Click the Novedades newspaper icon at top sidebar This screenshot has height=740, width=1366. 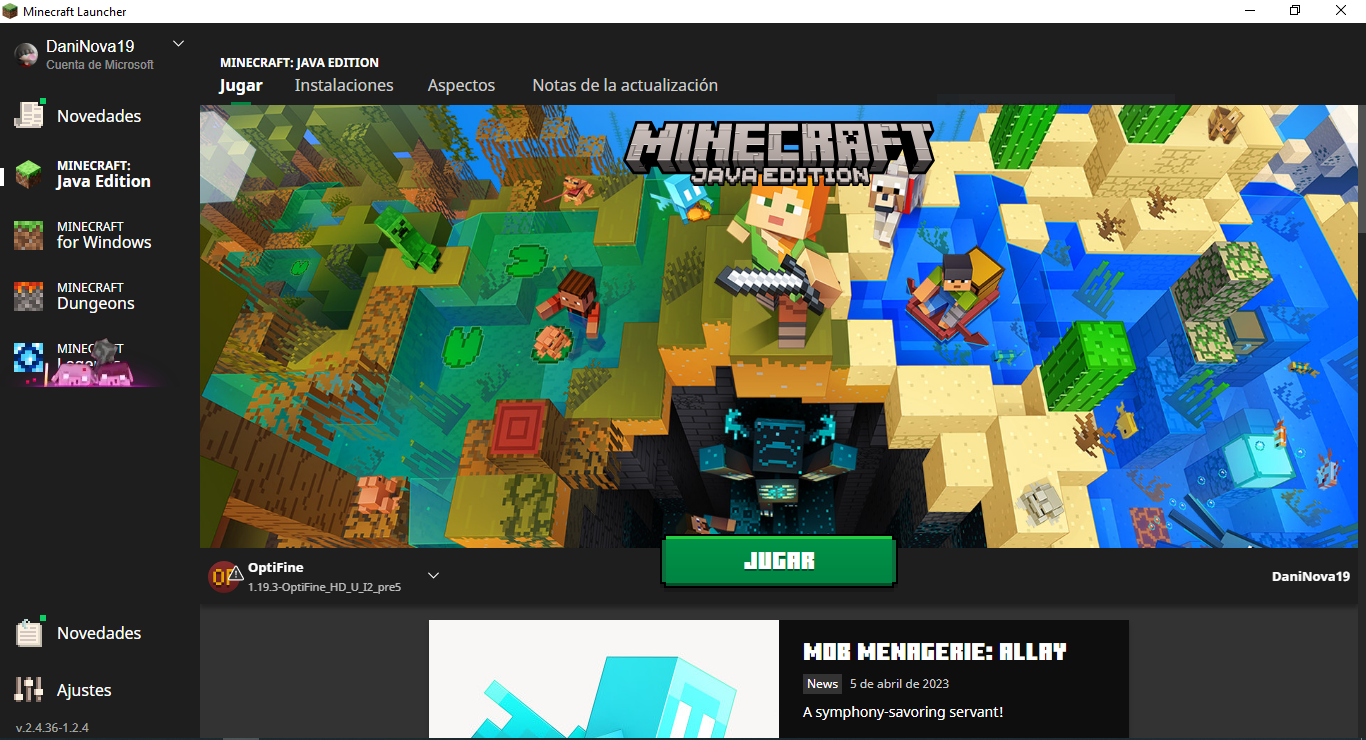[28, 115]
